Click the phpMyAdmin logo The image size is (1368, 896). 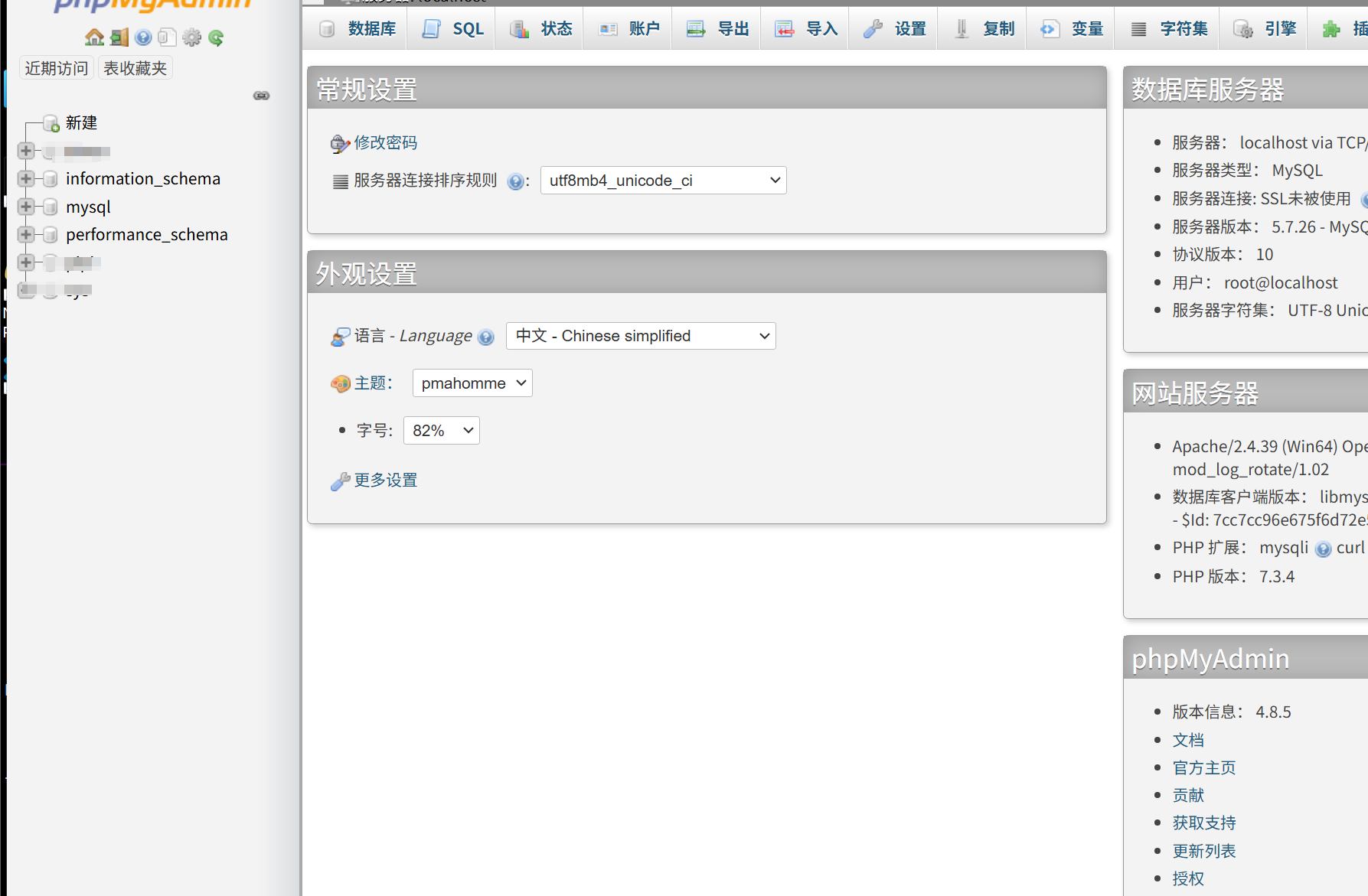pyautogui.click(x=152, y=5)
